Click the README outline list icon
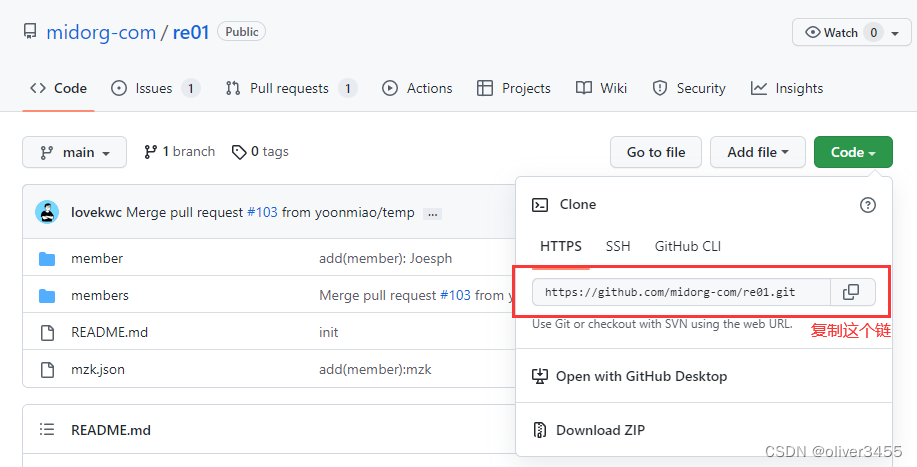The image size is (917, 467). tap(47, 430)
